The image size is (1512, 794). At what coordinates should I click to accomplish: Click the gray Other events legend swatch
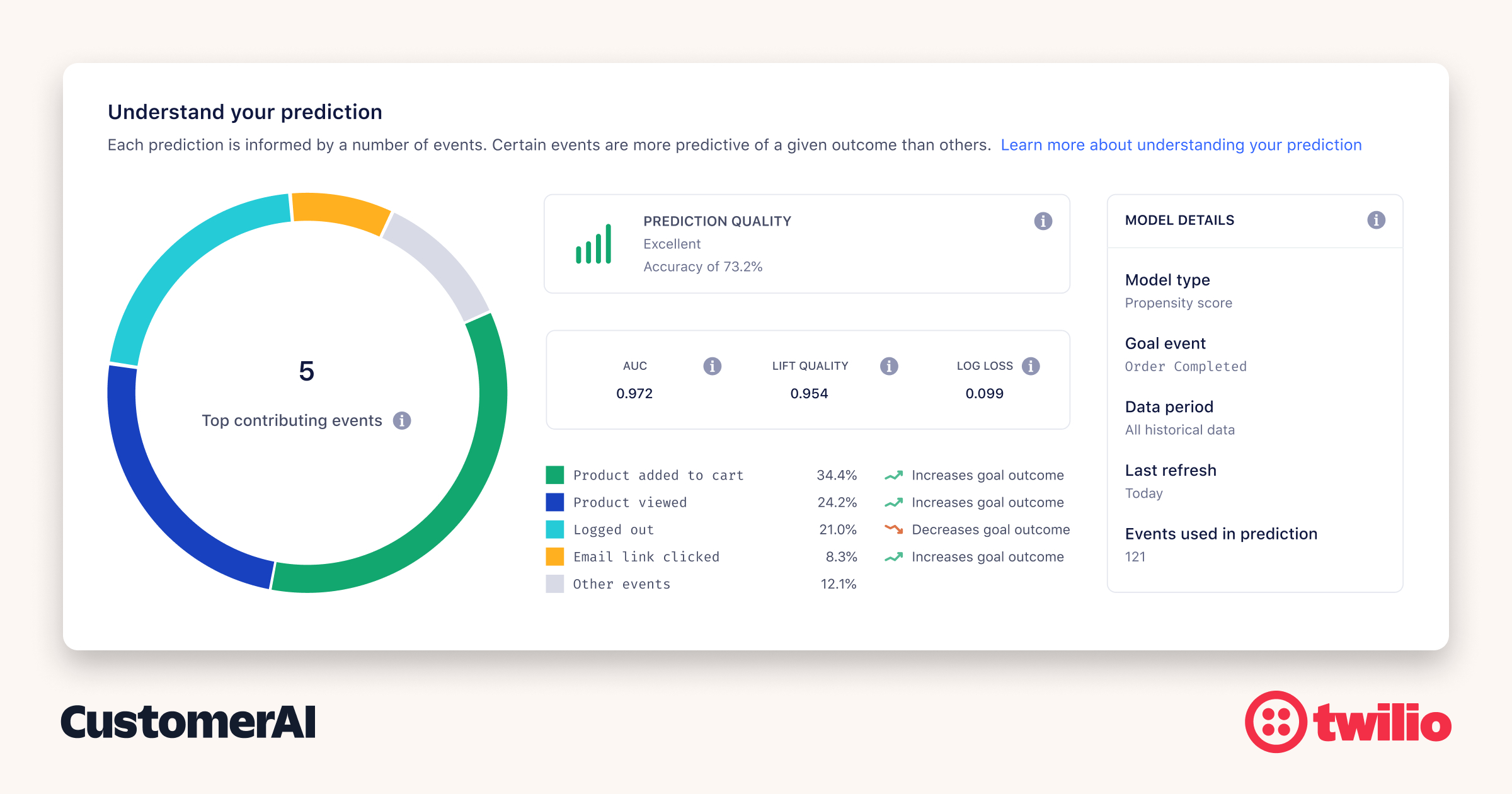(554, 584)
